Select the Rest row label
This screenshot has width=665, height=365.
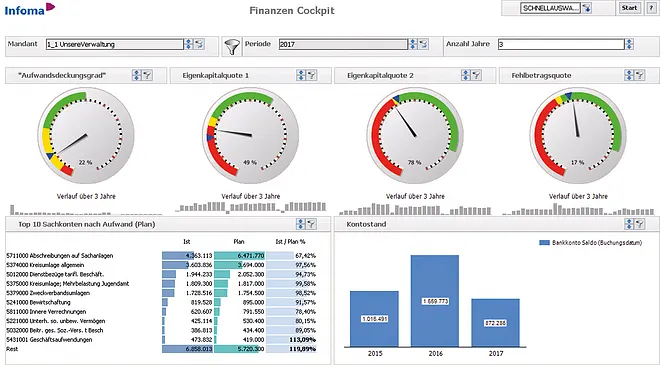[12, 349]
